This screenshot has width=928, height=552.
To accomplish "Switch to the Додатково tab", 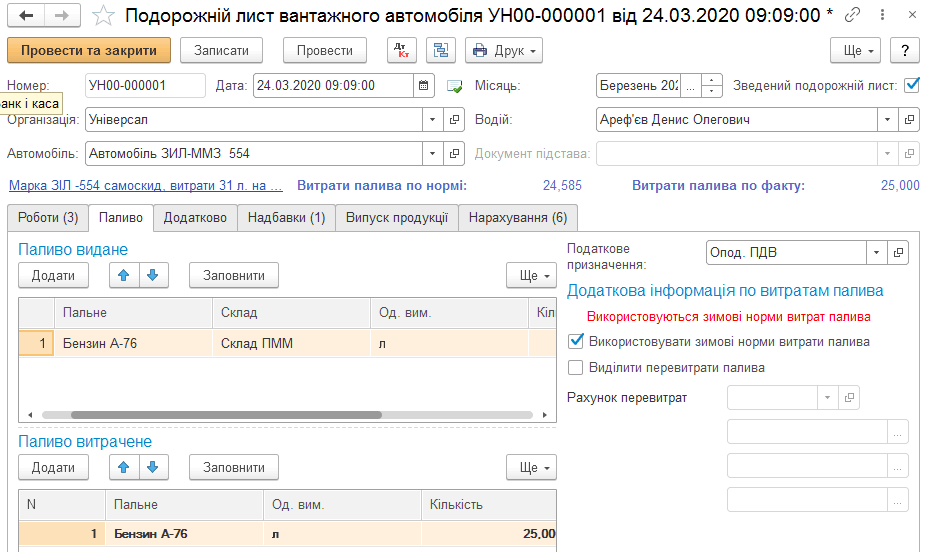I will point(195,218).
